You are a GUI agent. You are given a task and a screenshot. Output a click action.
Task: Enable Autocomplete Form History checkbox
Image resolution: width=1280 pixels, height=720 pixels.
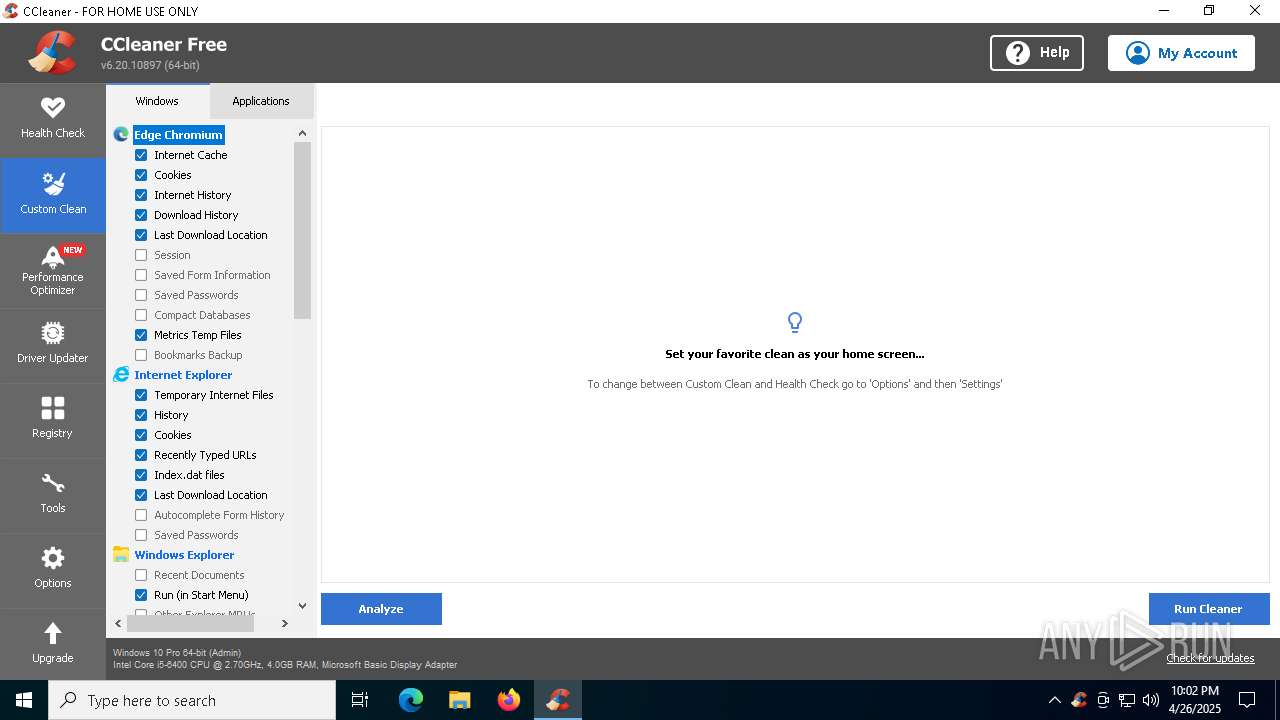141,515
